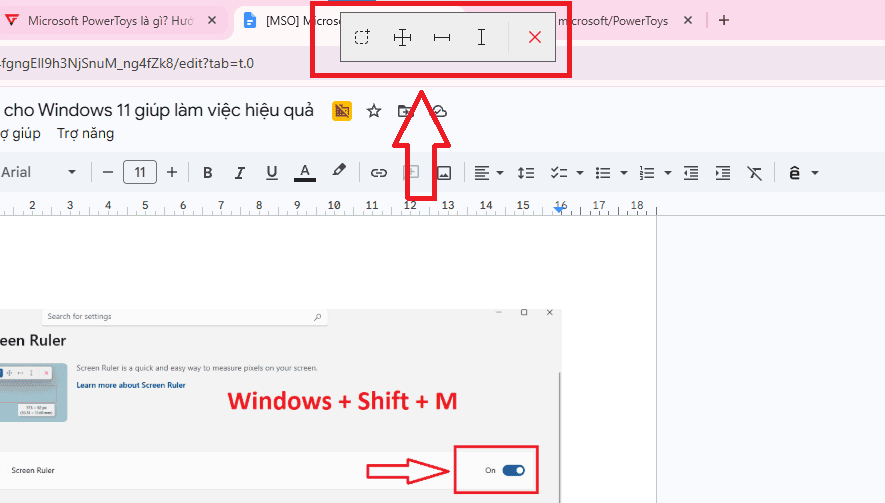The width and height of the screenshot is (885, 503).
Task: Expand the input tools dropdown arrow
Action: pos(814,173)
